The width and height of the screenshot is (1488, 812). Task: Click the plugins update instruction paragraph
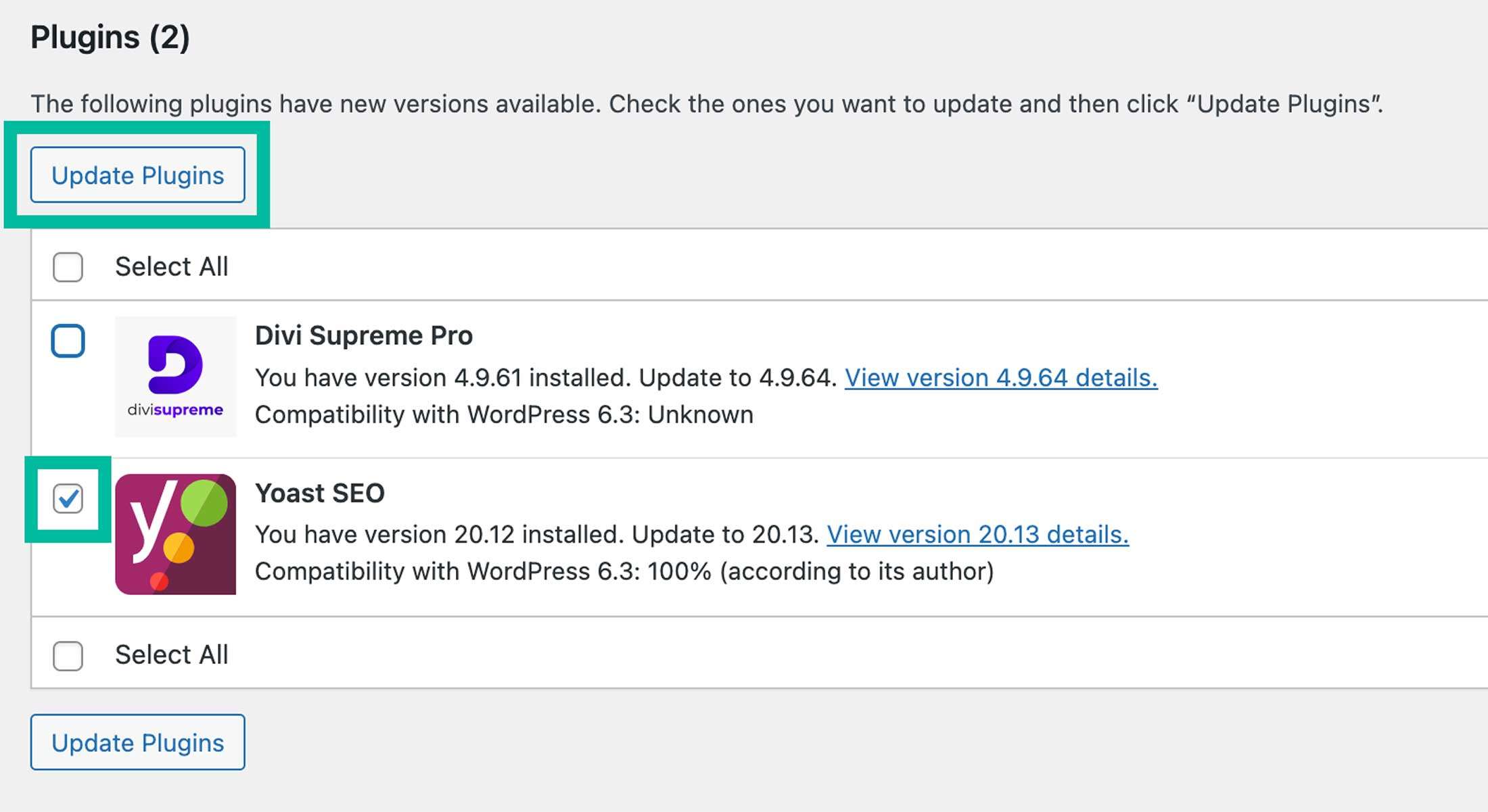pyautogui.click(x=707, y=103)
